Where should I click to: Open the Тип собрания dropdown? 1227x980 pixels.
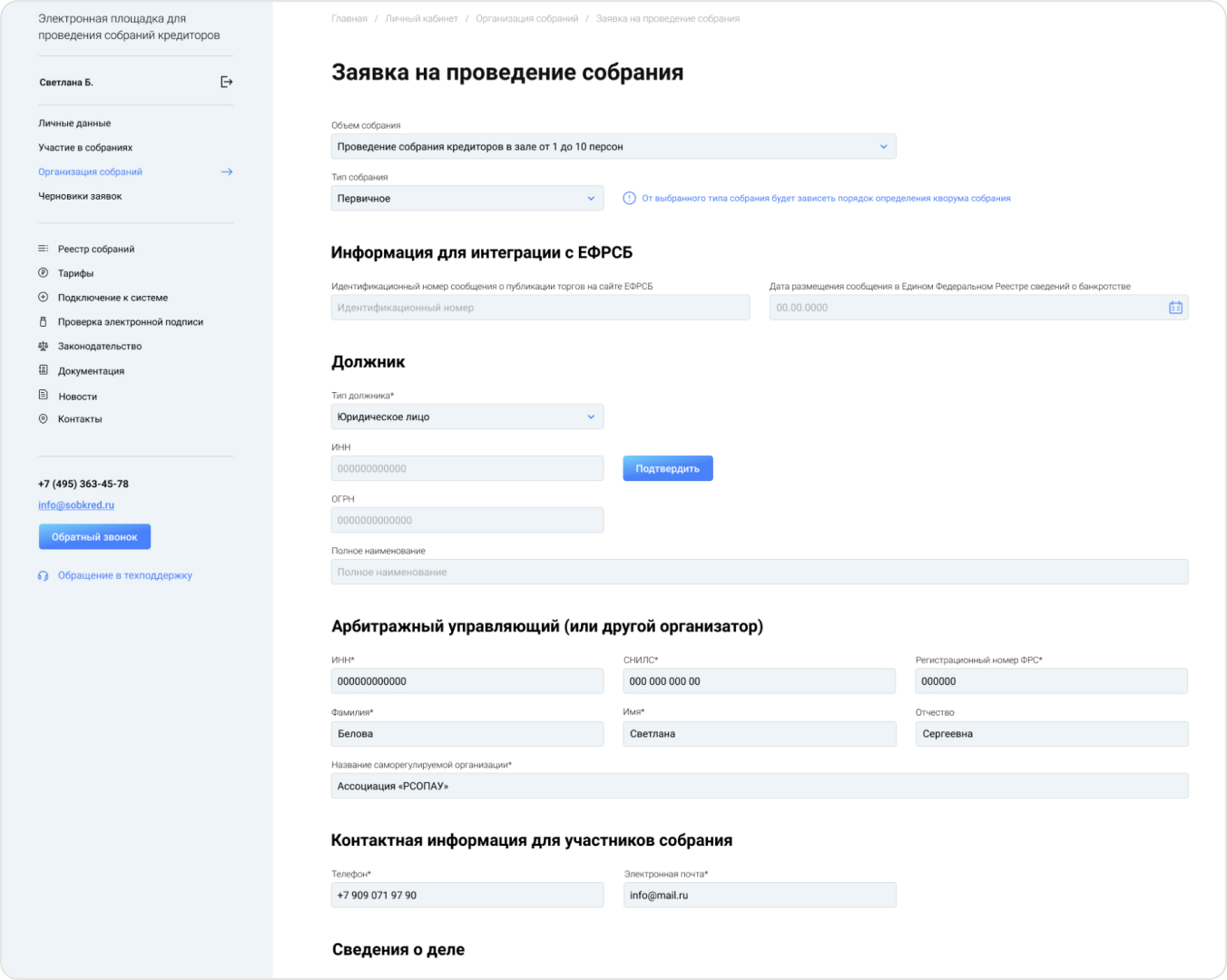[466, 198]
